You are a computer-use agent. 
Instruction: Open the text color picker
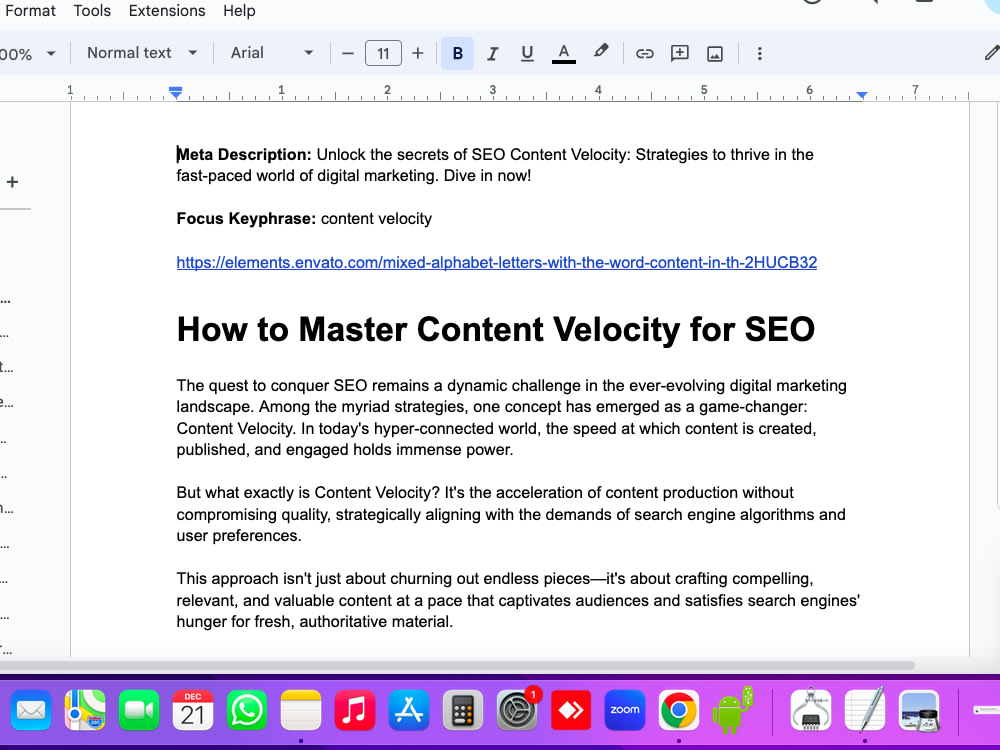tap(563, 54)
